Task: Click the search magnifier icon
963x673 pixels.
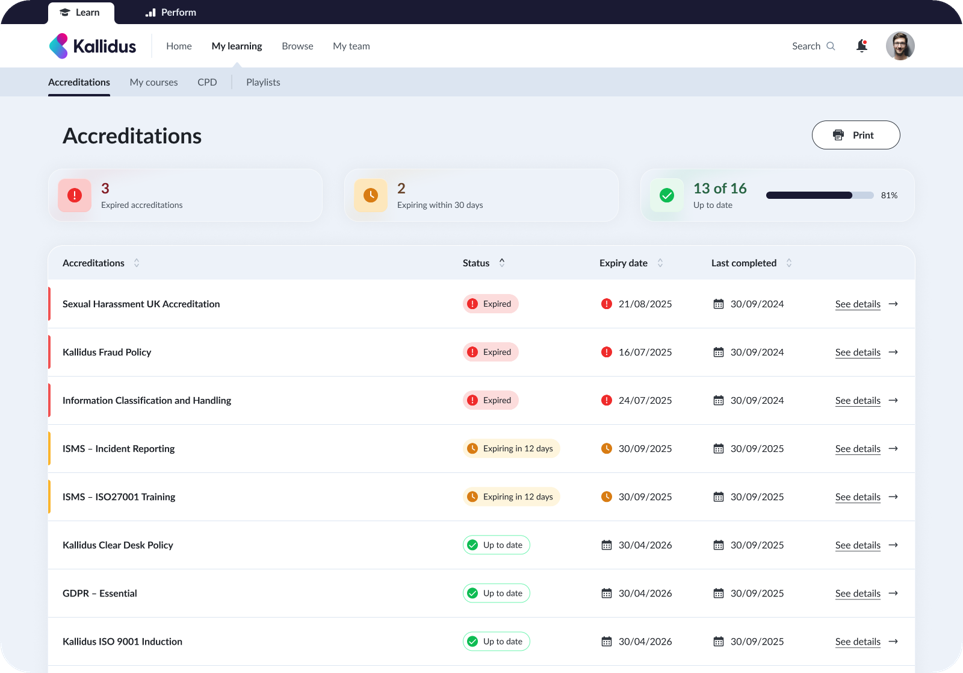Action: (x=830, y=46)
